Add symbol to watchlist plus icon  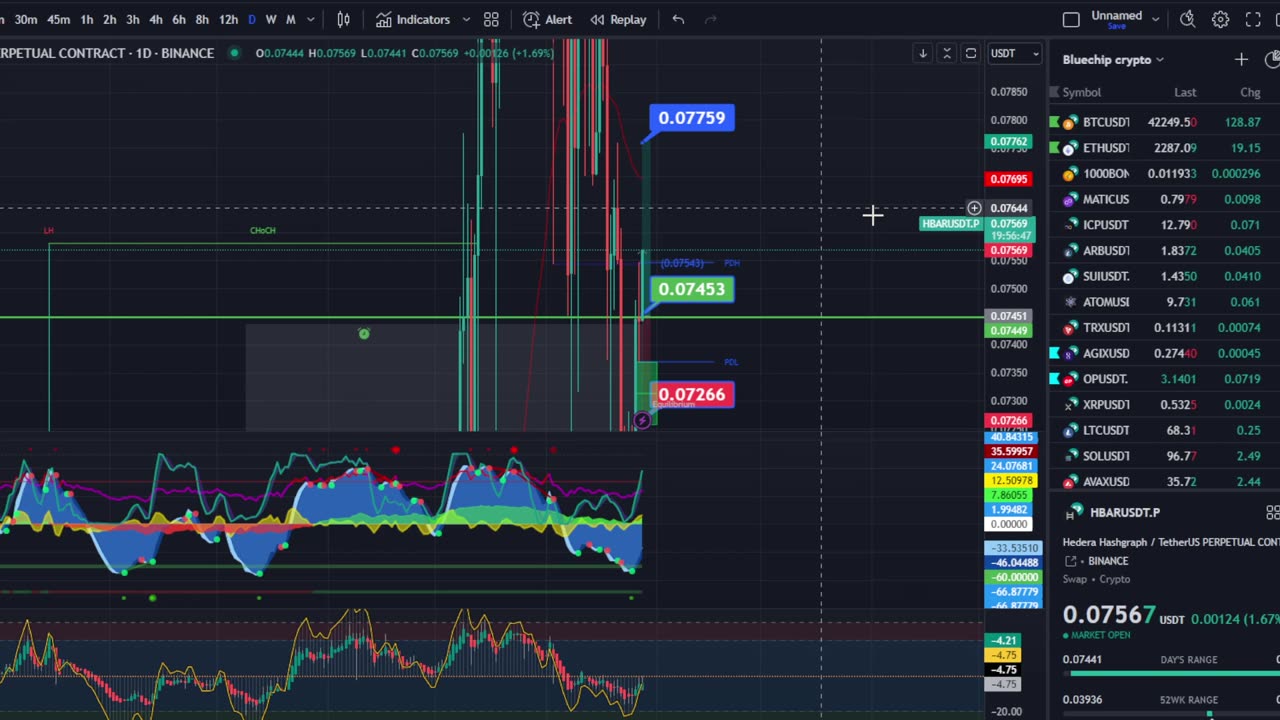(x=1241, y=60)
